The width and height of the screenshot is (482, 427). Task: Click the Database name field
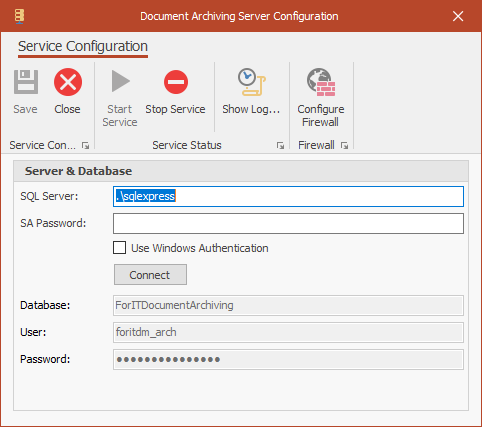coord(288,305)
